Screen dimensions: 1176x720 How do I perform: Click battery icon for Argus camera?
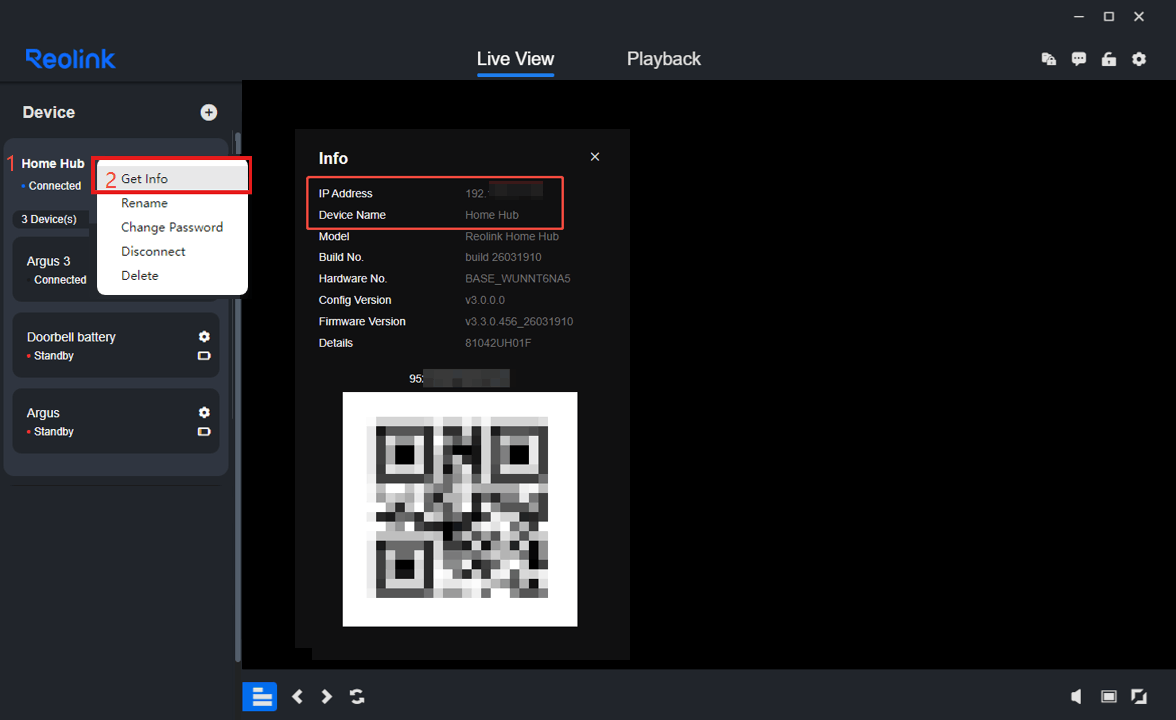coord(204,431)
